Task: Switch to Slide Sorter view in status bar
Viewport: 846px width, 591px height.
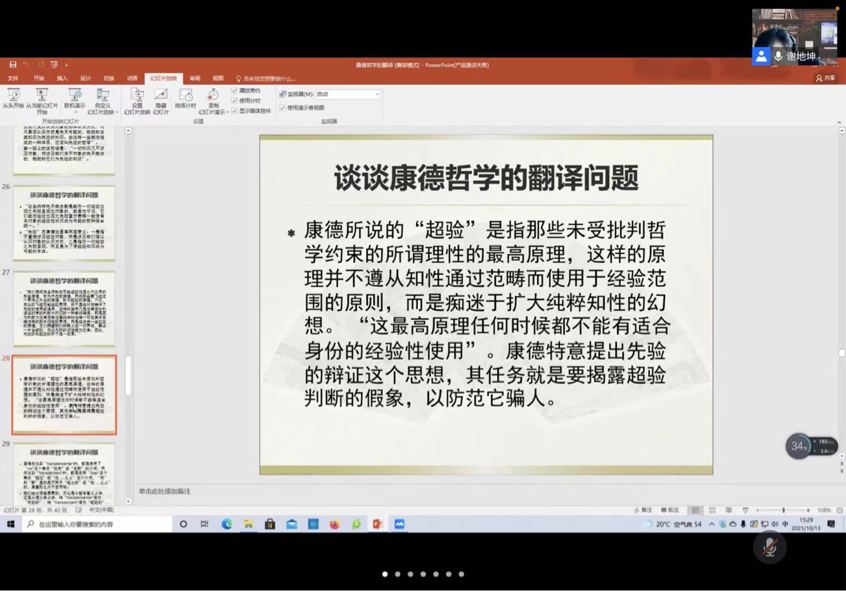Action: (712, 510)
